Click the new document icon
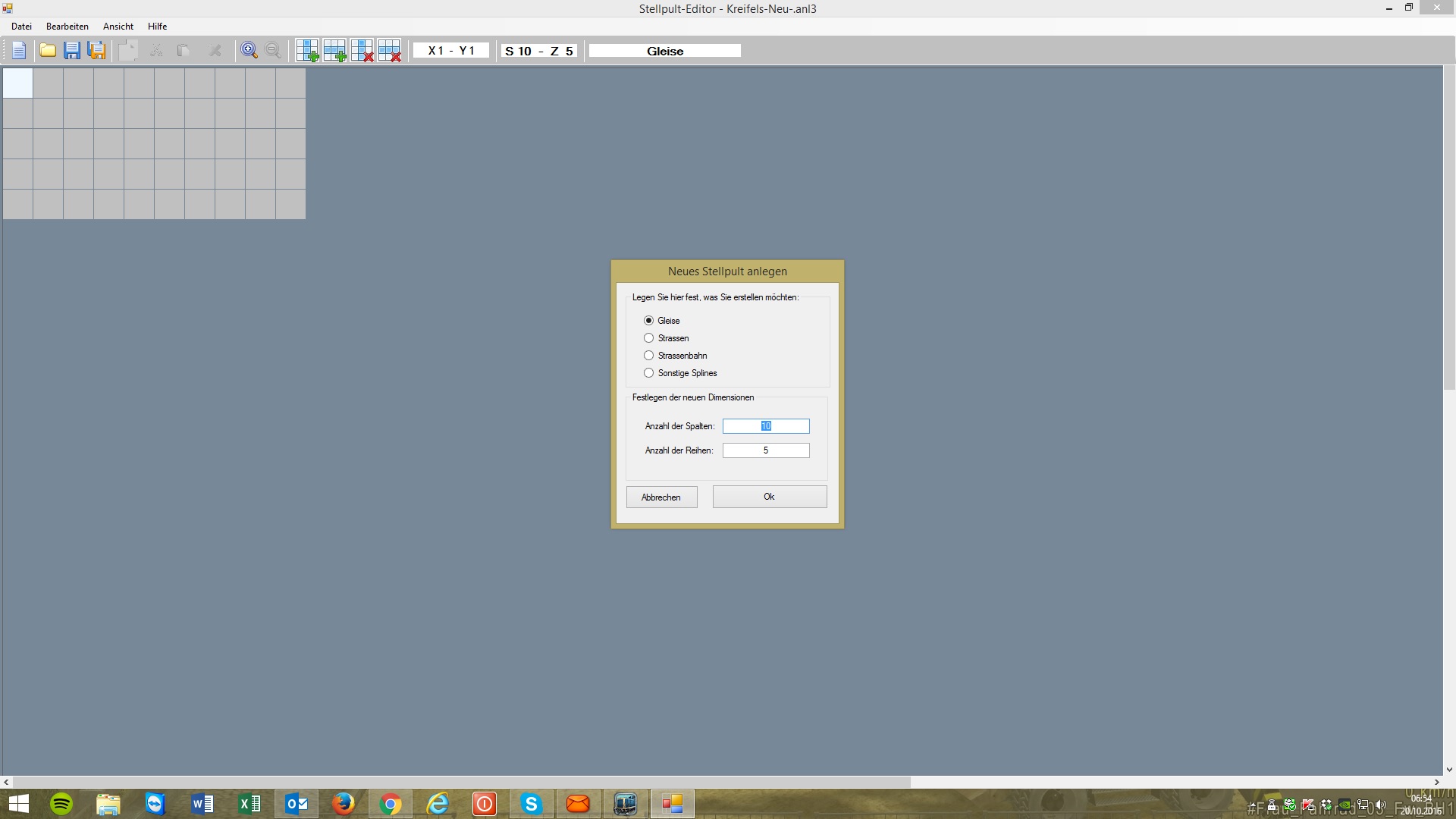Viewport: 1456px width, 819px height. click(19, 51)
